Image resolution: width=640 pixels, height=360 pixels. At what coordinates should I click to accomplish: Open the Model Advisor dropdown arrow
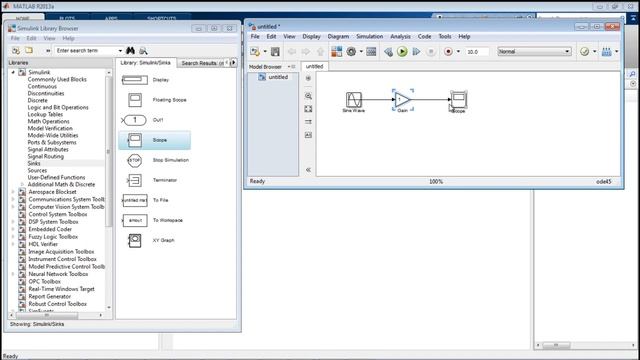[594, 52]
